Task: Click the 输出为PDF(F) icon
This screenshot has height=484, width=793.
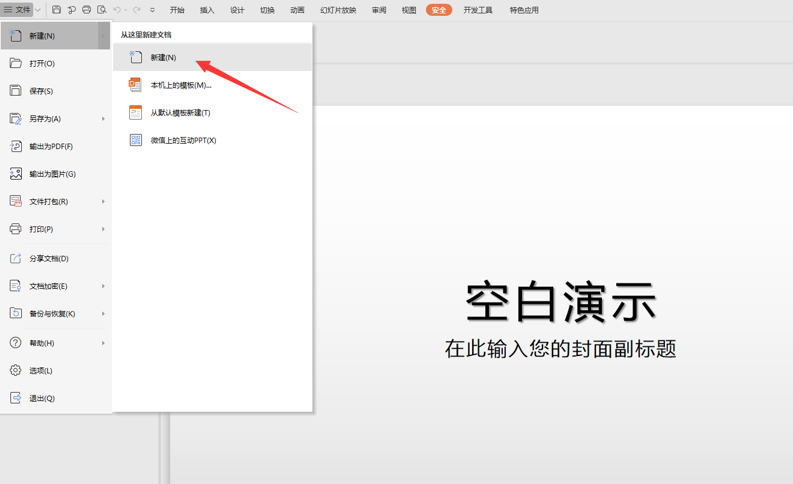Action: click(16, 146)
